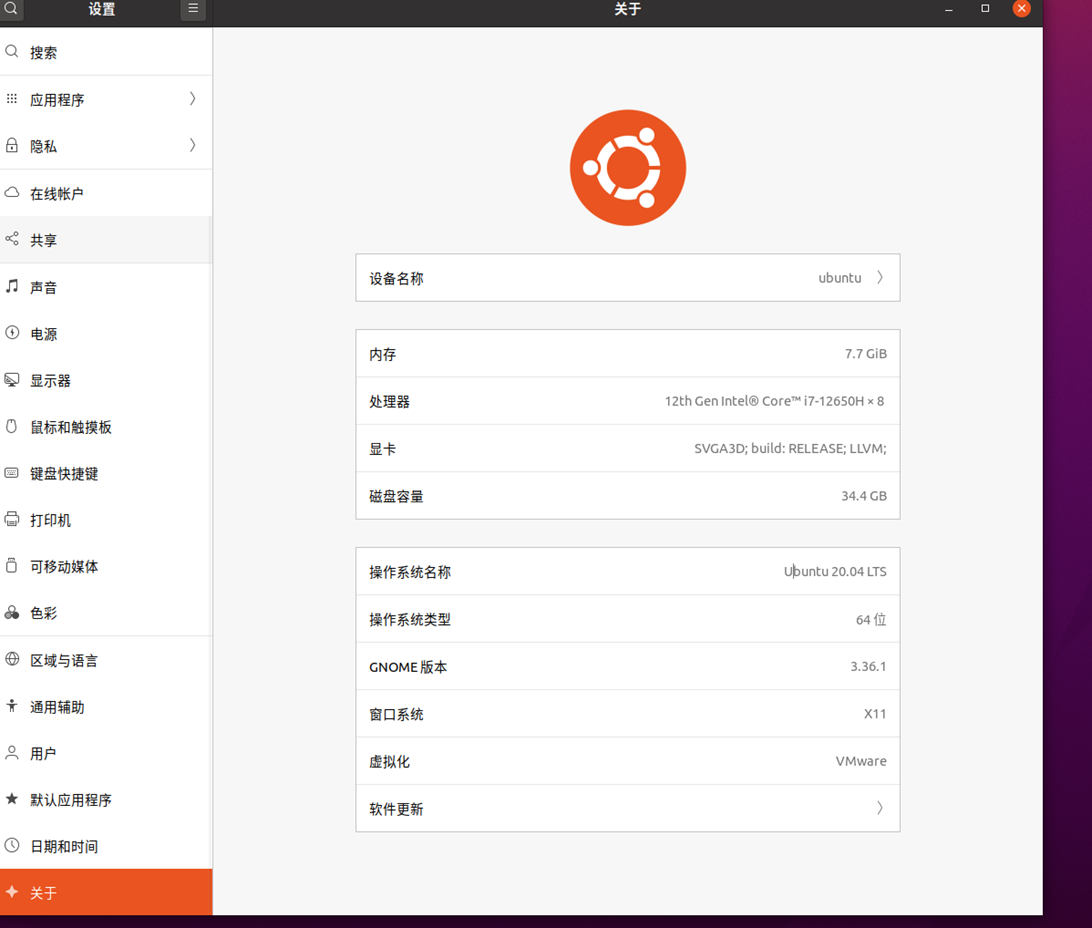Click the window system value X11

pos(875,714)
